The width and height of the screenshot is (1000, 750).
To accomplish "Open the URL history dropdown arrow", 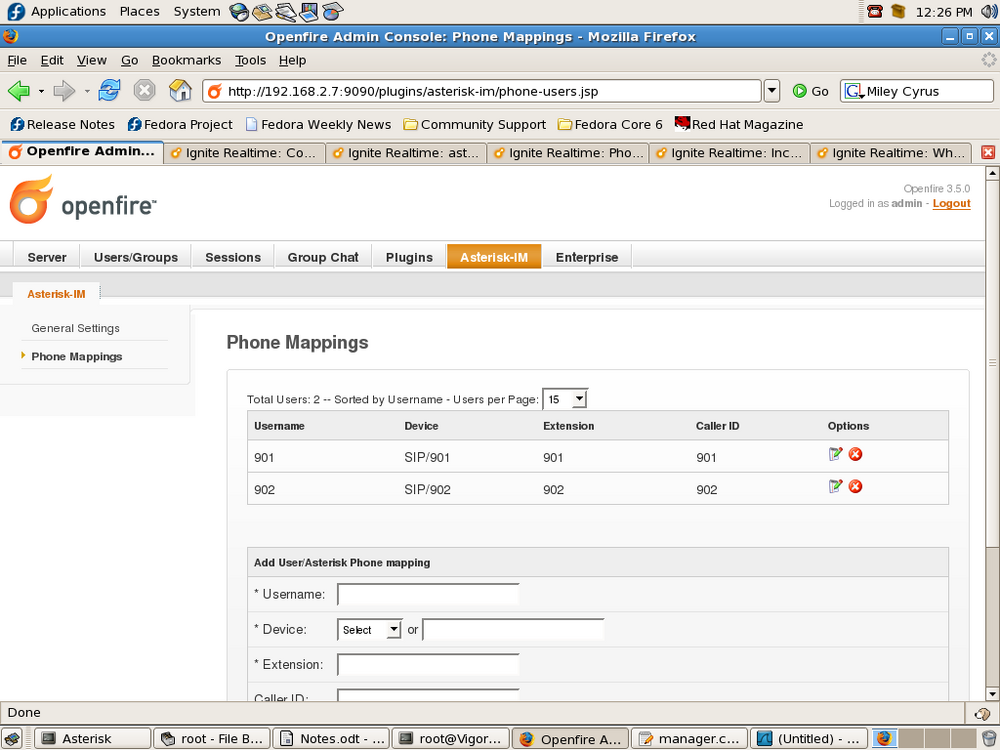I will point(772,91).
